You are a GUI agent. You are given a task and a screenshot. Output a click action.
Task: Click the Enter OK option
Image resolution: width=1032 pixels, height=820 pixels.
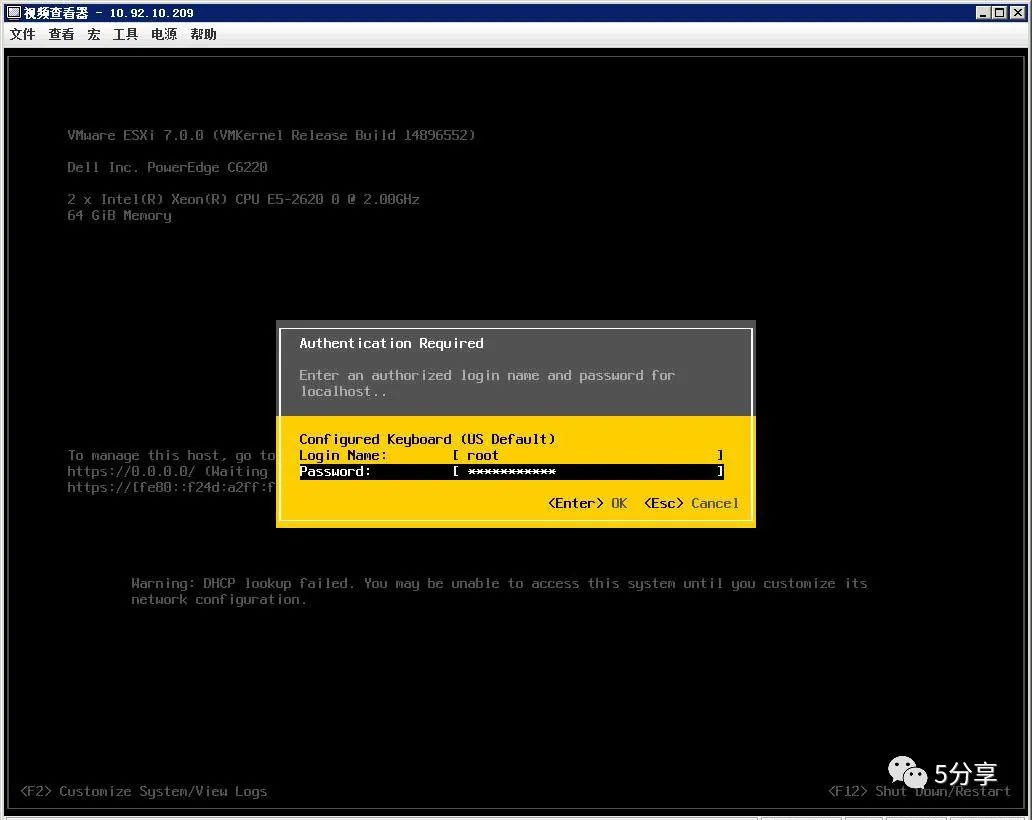588,503
